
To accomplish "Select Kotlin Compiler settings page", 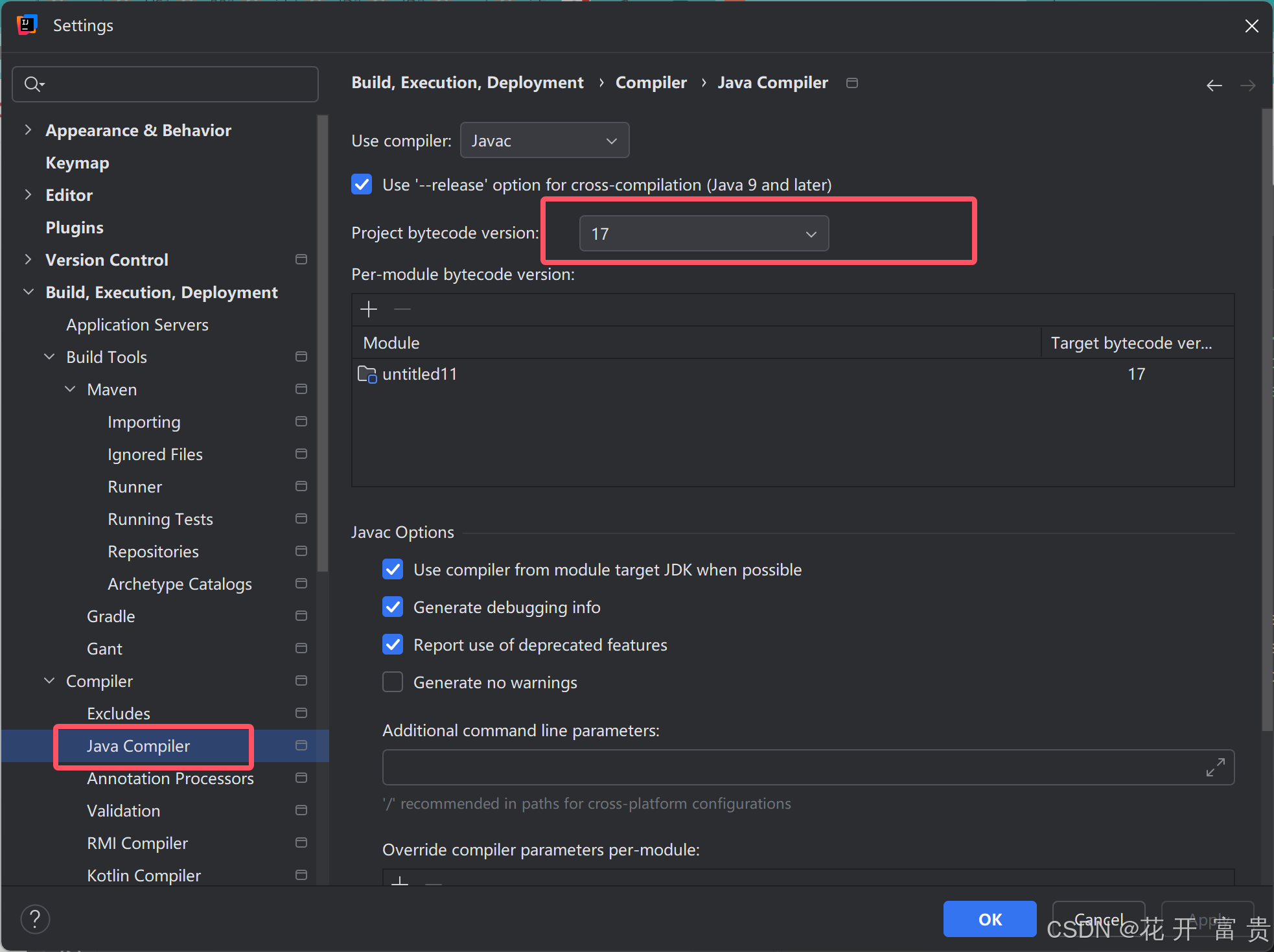I will tap(144, 876).
